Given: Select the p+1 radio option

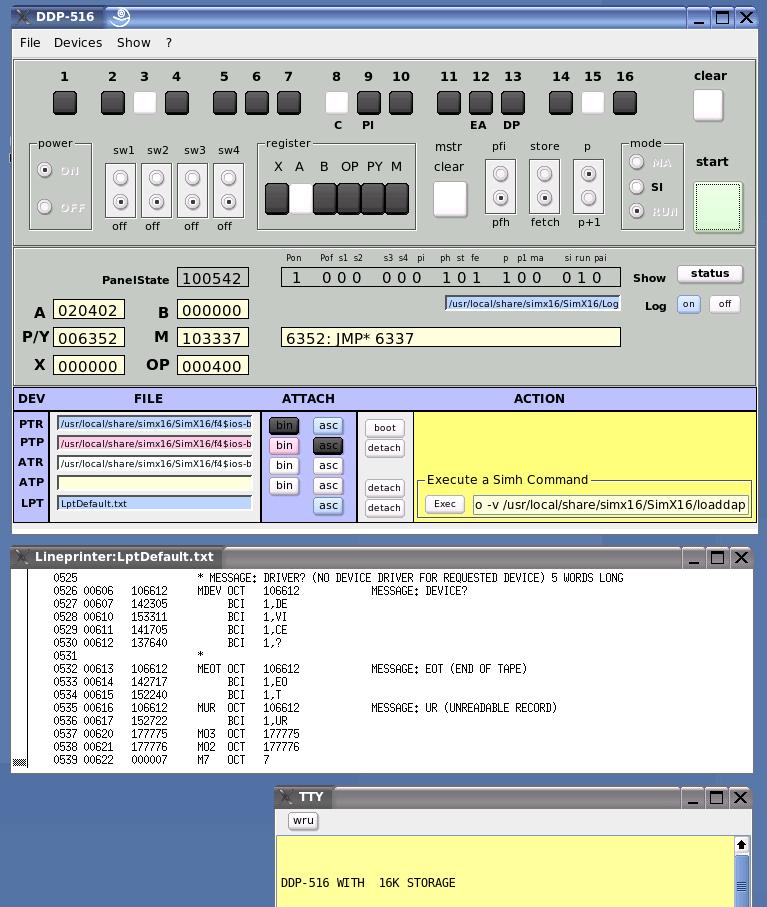Looking at the screenshot, I should coord(588,198).
